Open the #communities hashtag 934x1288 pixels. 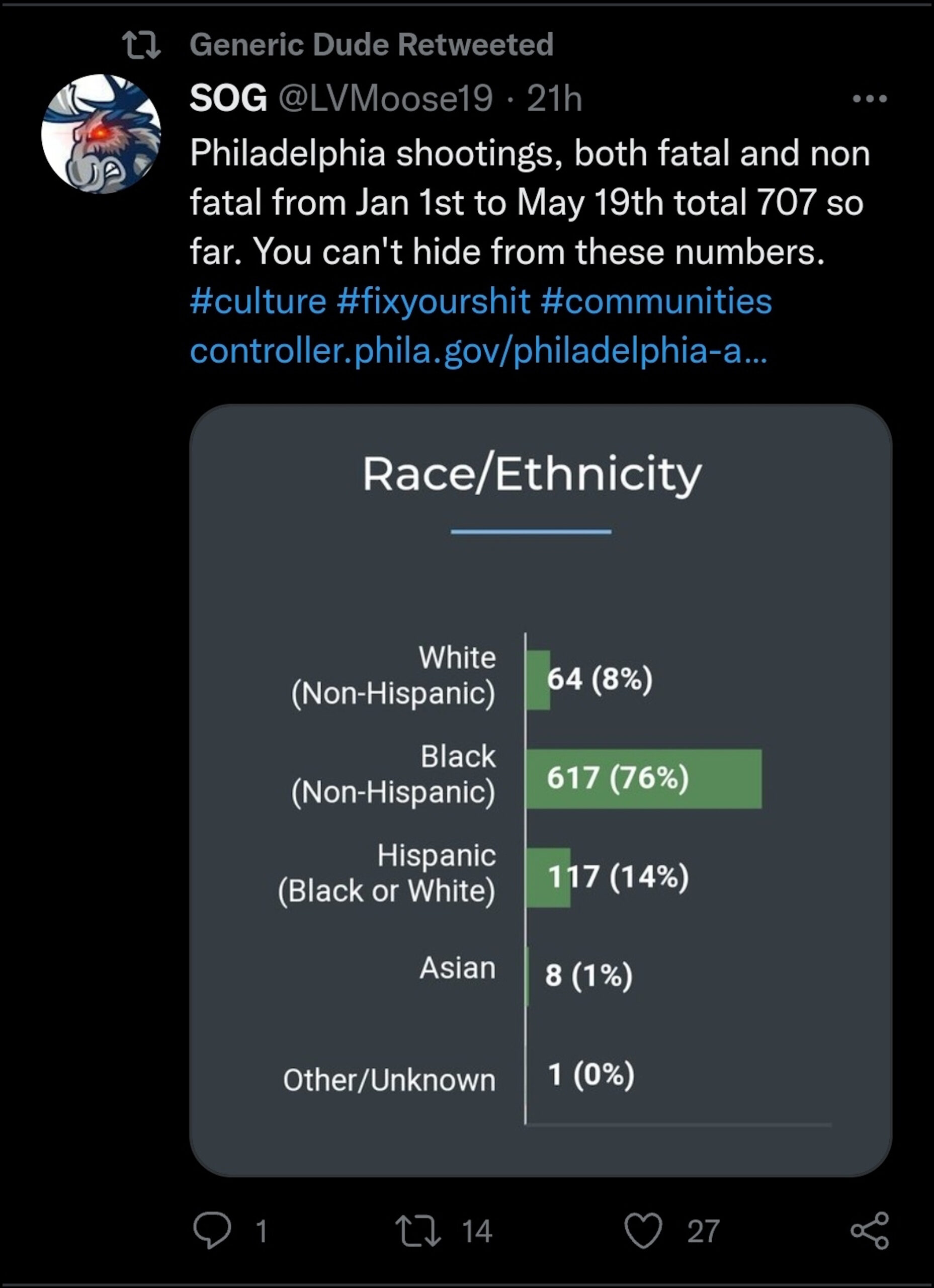(x=656, y=301)
